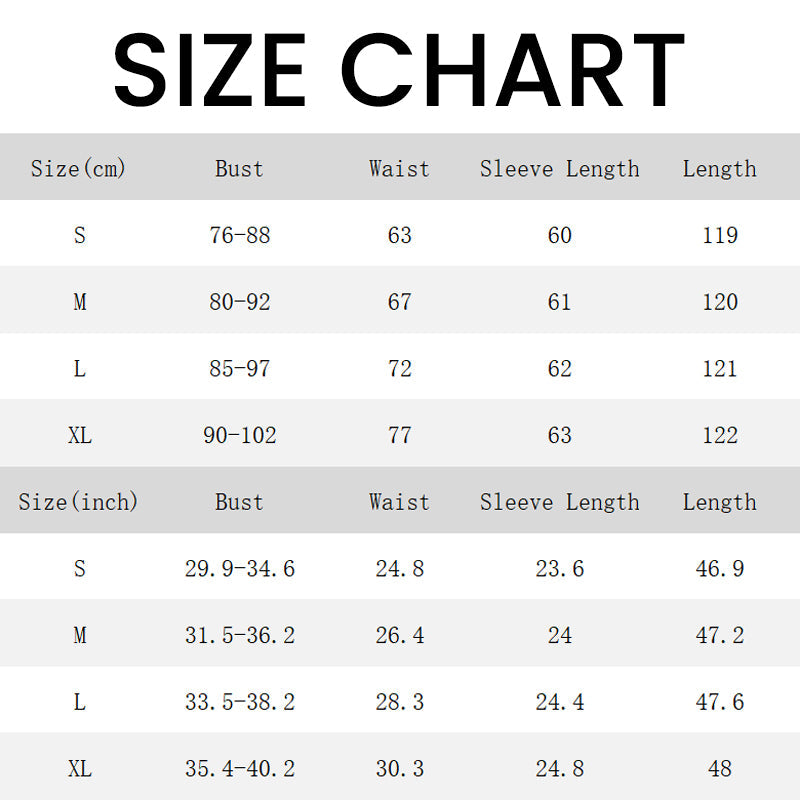Click the length value 119
800x800 pixels.
(x=720, y=236)
